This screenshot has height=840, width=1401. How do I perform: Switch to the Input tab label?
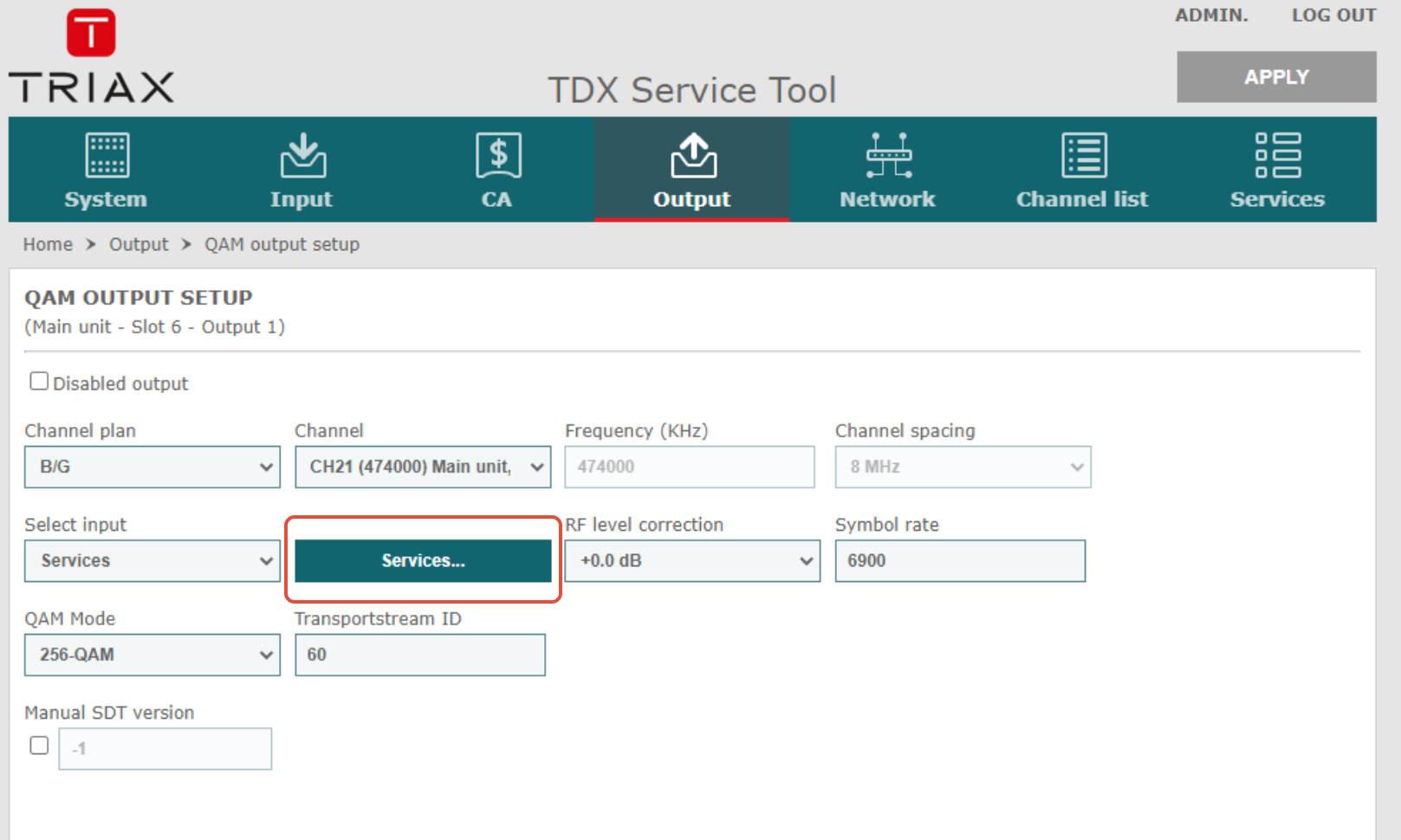[301, 199]
